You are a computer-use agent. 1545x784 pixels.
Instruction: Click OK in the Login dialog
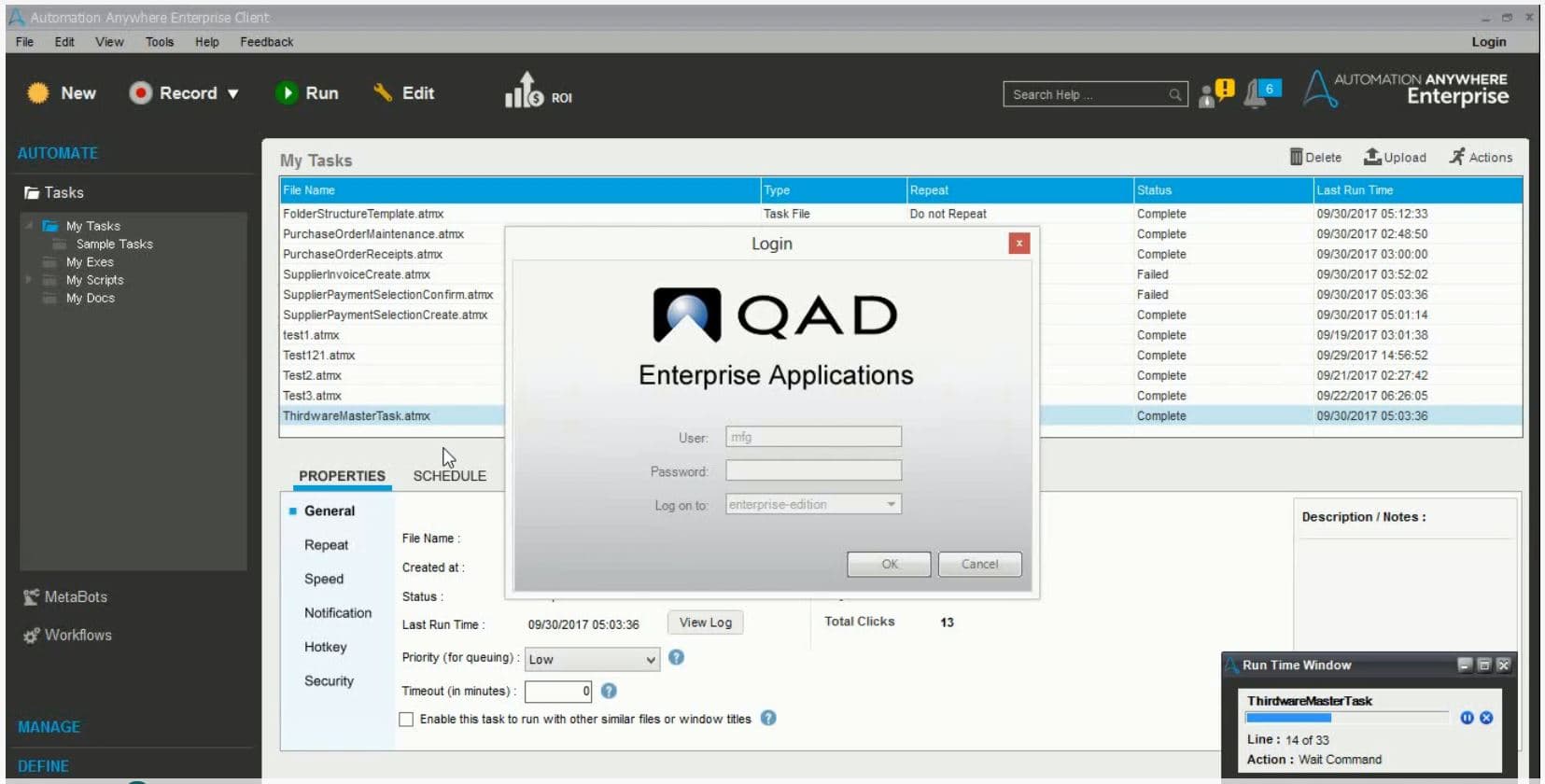tap(889, 564)
